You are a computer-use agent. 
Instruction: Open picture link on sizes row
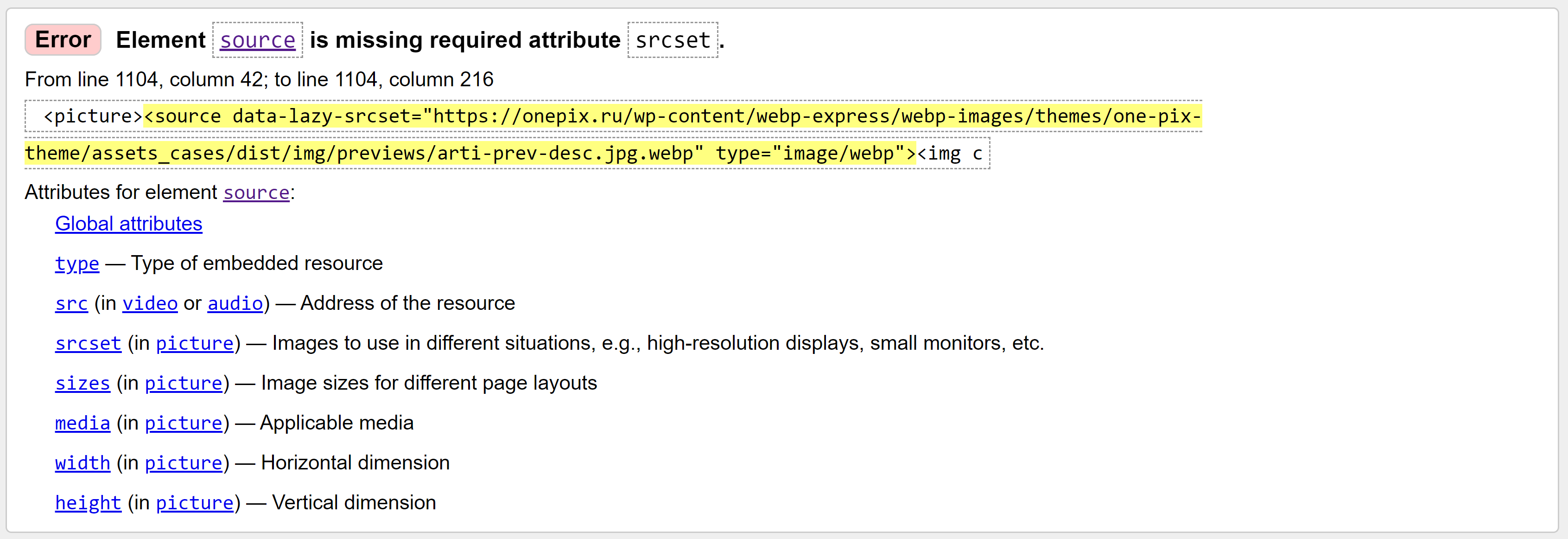click(183, 383)
